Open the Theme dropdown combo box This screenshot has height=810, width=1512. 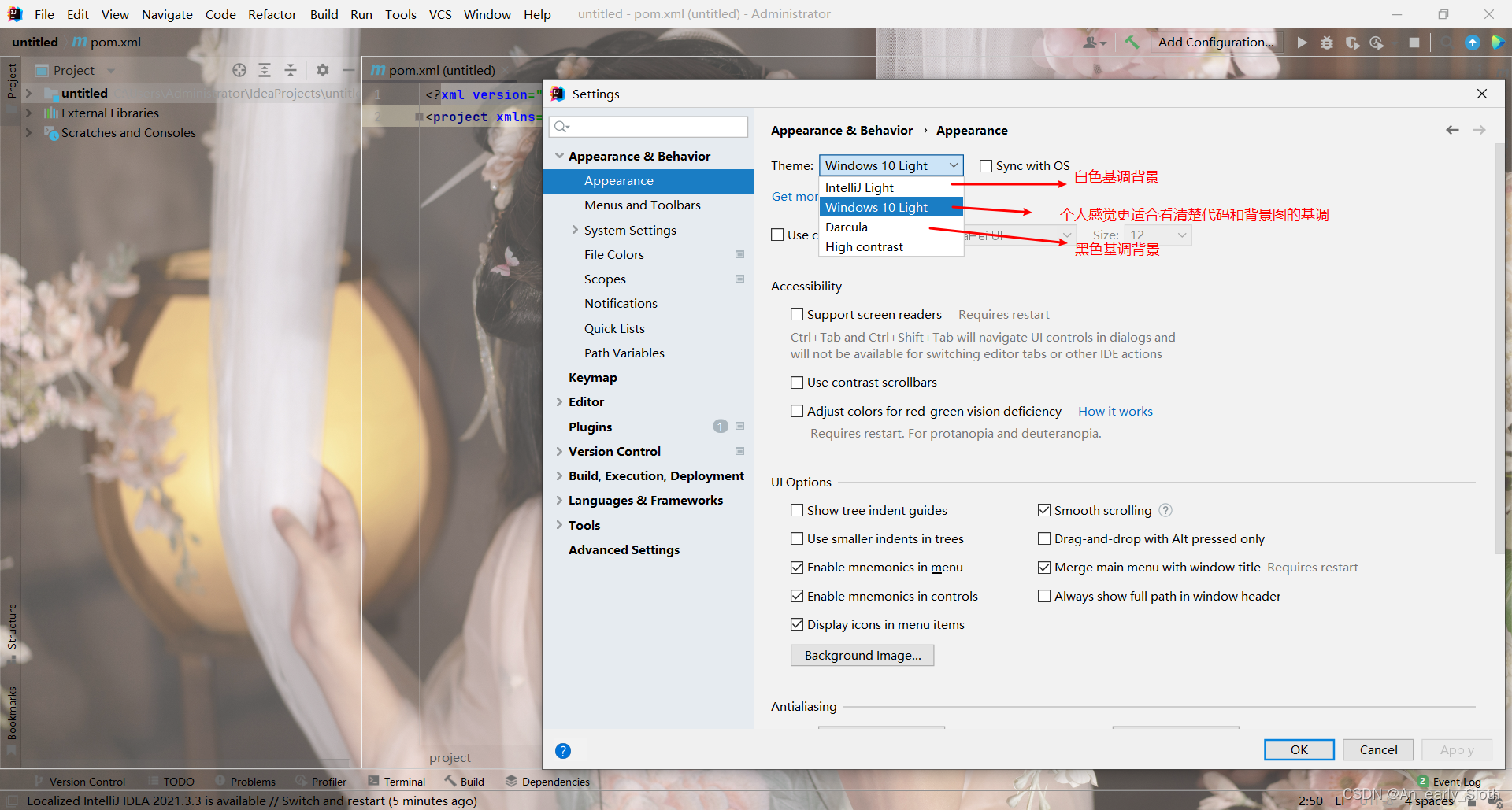891,165
